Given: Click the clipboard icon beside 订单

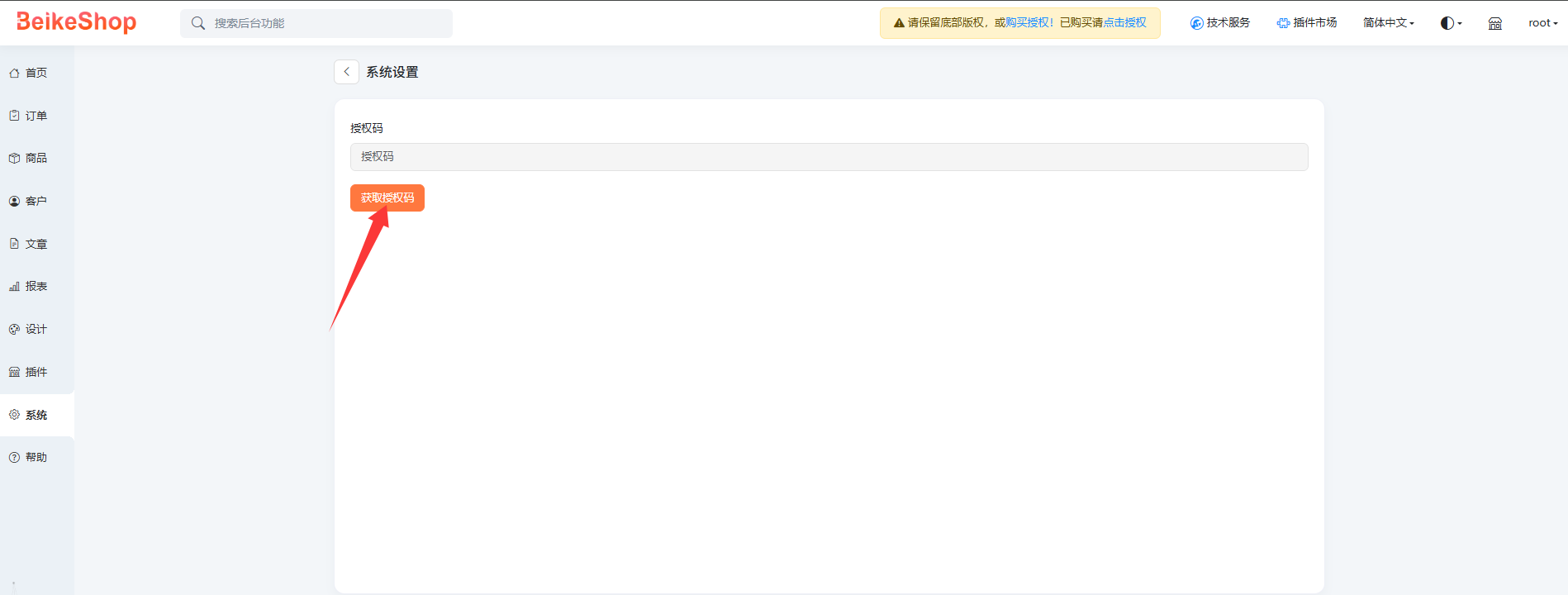Looking at the screenshot, I should [14, 116].
